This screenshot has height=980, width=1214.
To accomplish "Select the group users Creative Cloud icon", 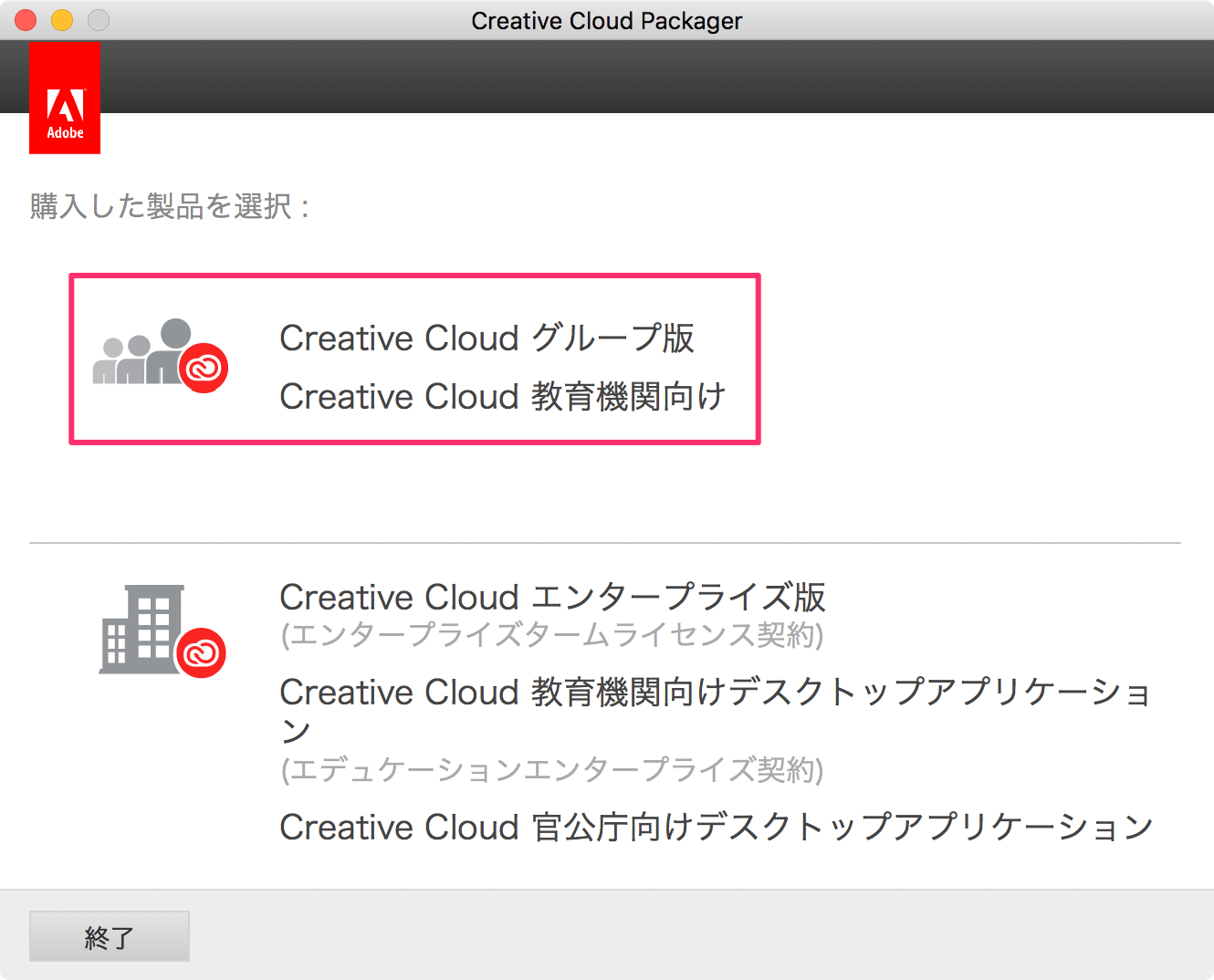I will [161, 356].
